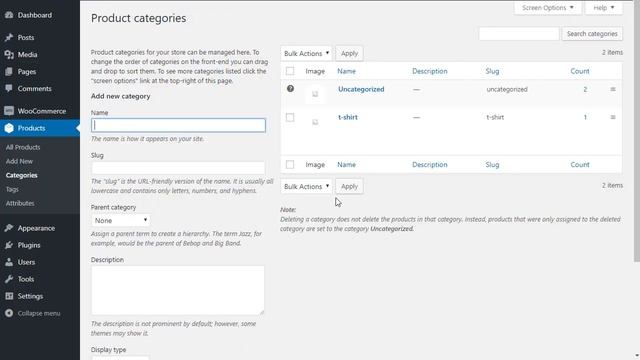Open the Media library icon
This screenshot has width=640, height=360.
[9, 54]
